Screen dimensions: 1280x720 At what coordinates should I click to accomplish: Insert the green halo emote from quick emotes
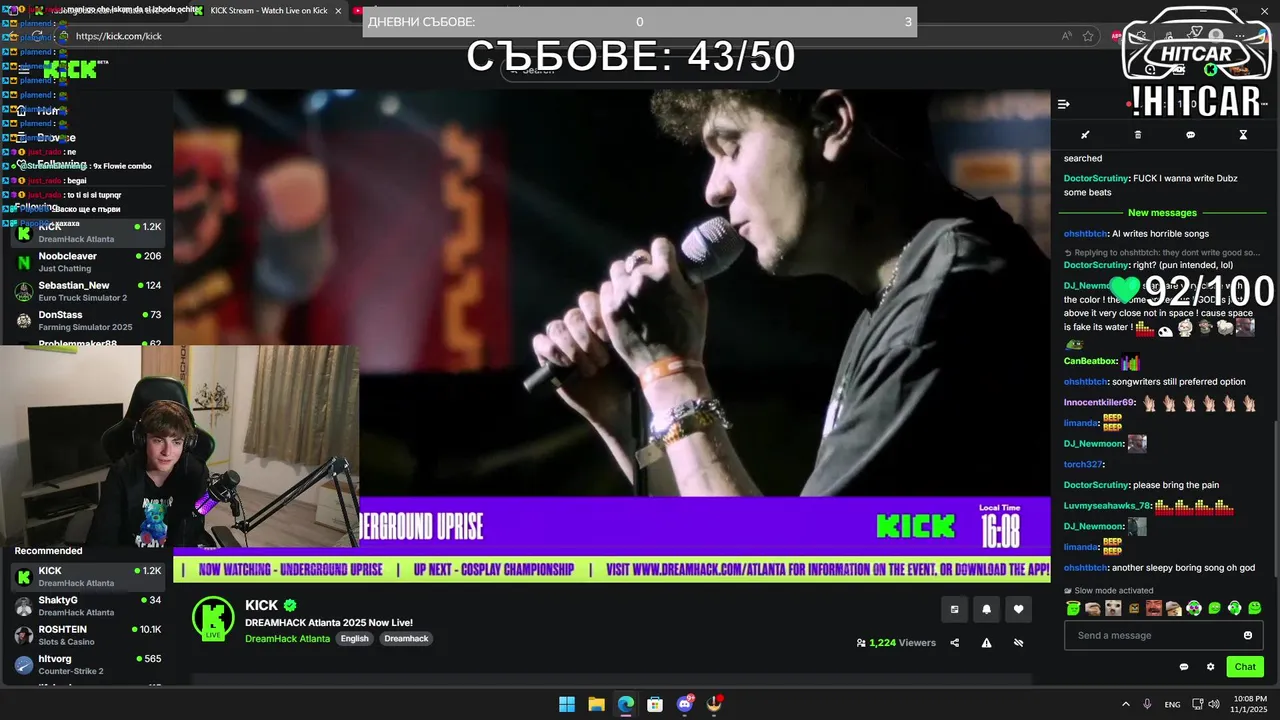pos(1073,608)
